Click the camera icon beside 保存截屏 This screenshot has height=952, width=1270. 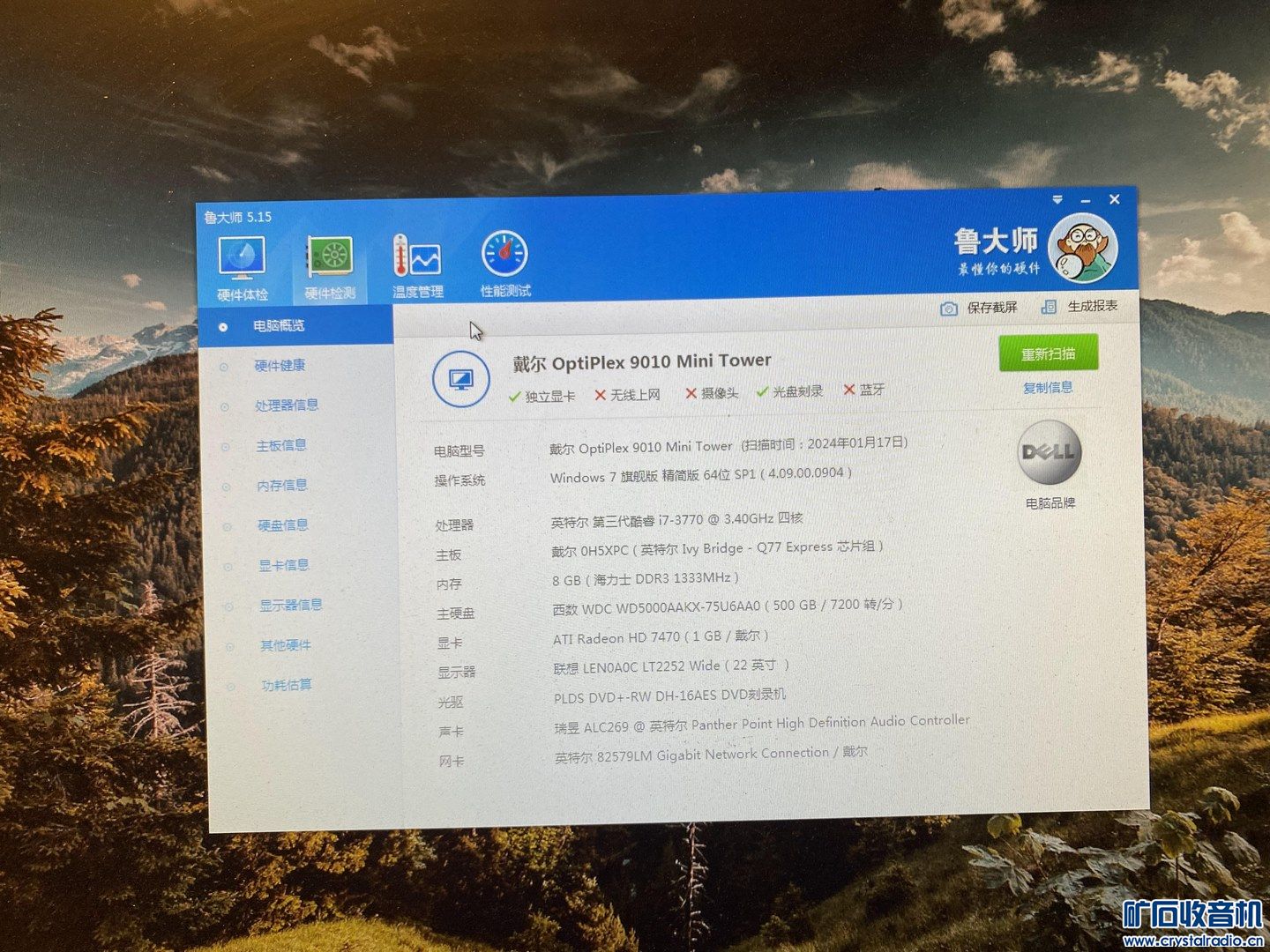[x=949, y=309]
